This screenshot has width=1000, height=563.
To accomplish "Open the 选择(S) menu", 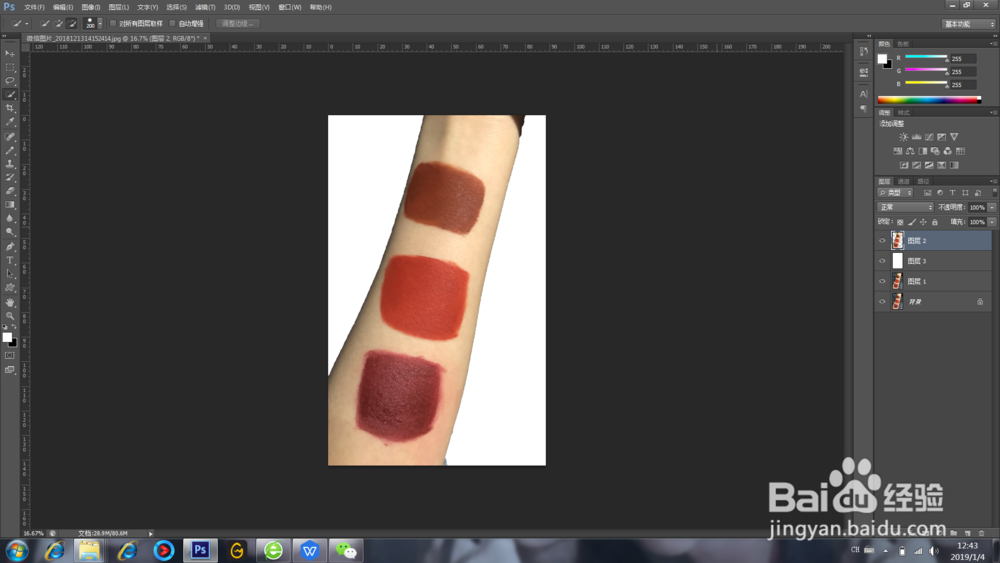I will [x=176, y=7].
